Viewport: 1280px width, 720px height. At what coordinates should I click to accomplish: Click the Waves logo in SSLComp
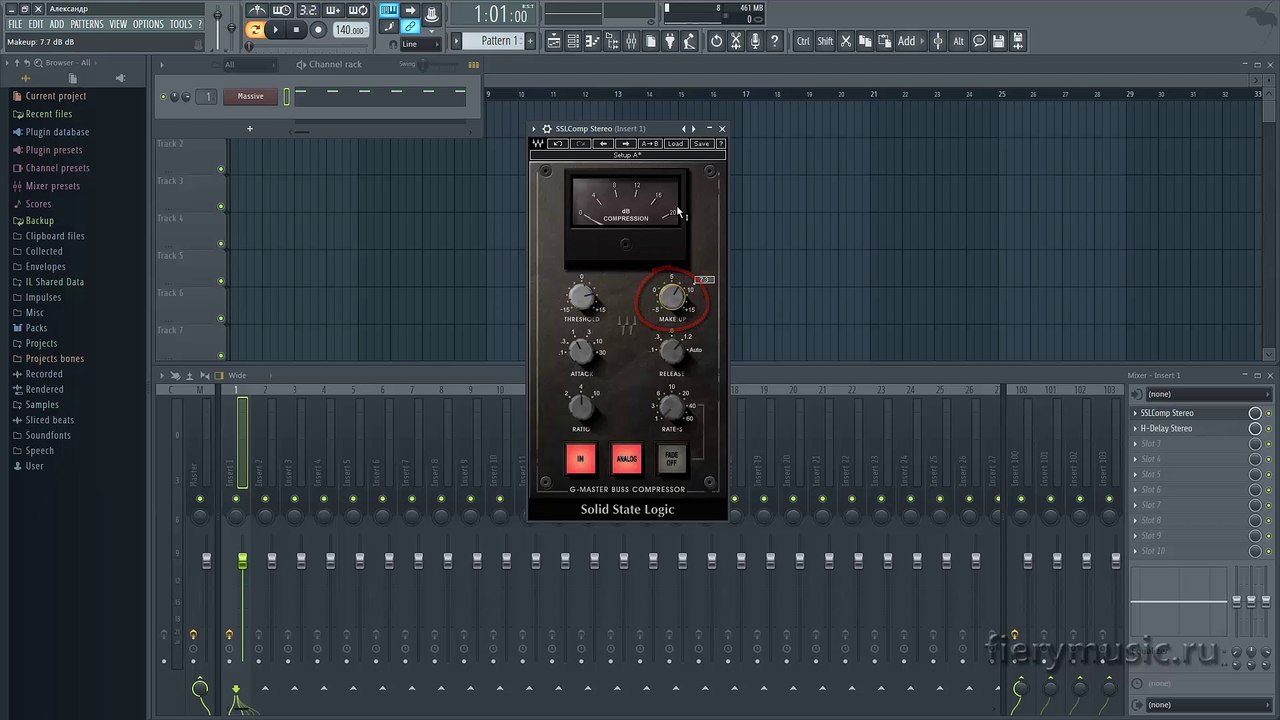[x=538, y=144]
